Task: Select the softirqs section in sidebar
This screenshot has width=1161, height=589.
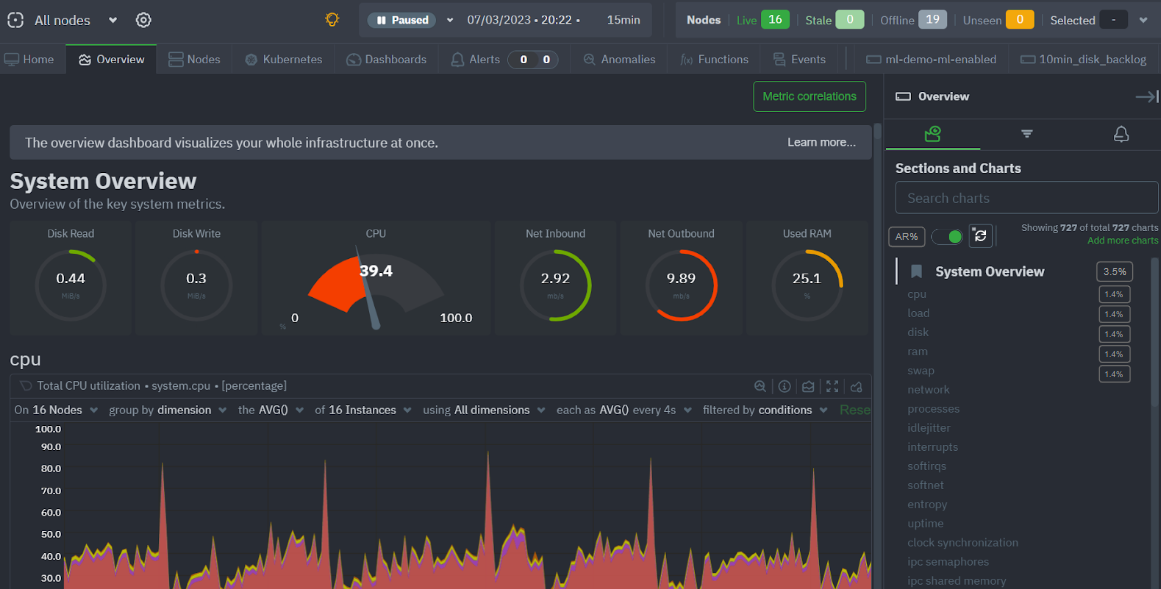Action: click(927, 466)
